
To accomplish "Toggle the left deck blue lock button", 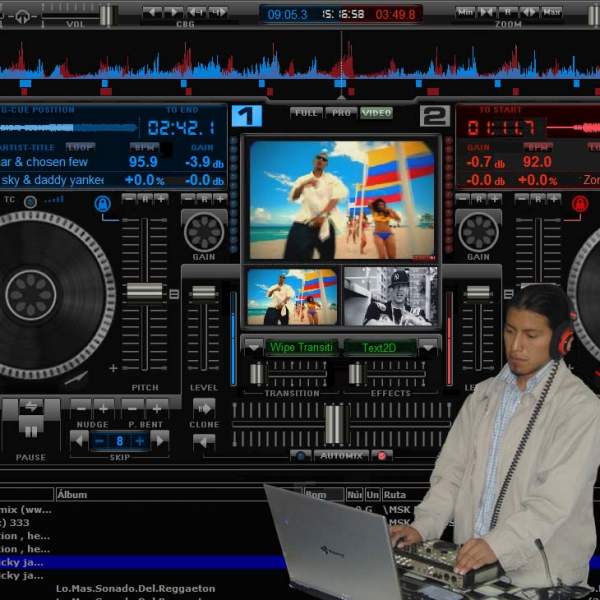I will pos(103,204).
